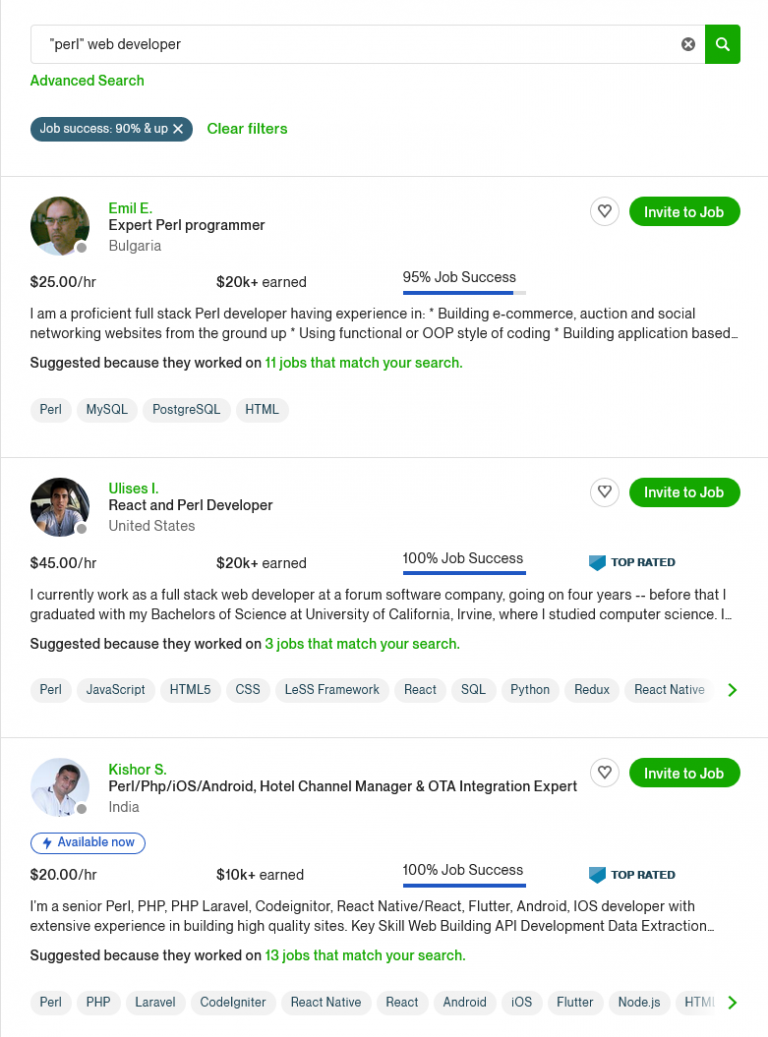Show more skill tags for Kishor S.
768x1037 pixels.
point(732,1002)
